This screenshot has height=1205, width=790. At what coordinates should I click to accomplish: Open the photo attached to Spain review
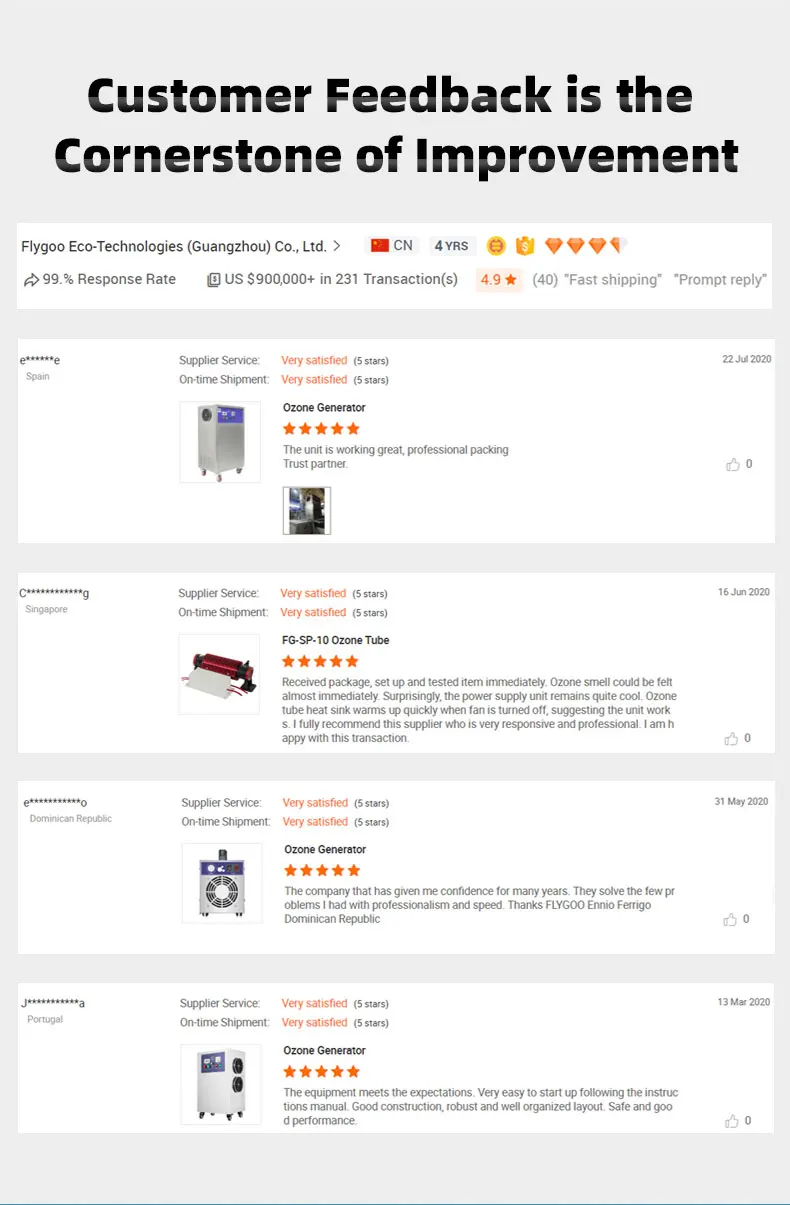coord(306,511)
